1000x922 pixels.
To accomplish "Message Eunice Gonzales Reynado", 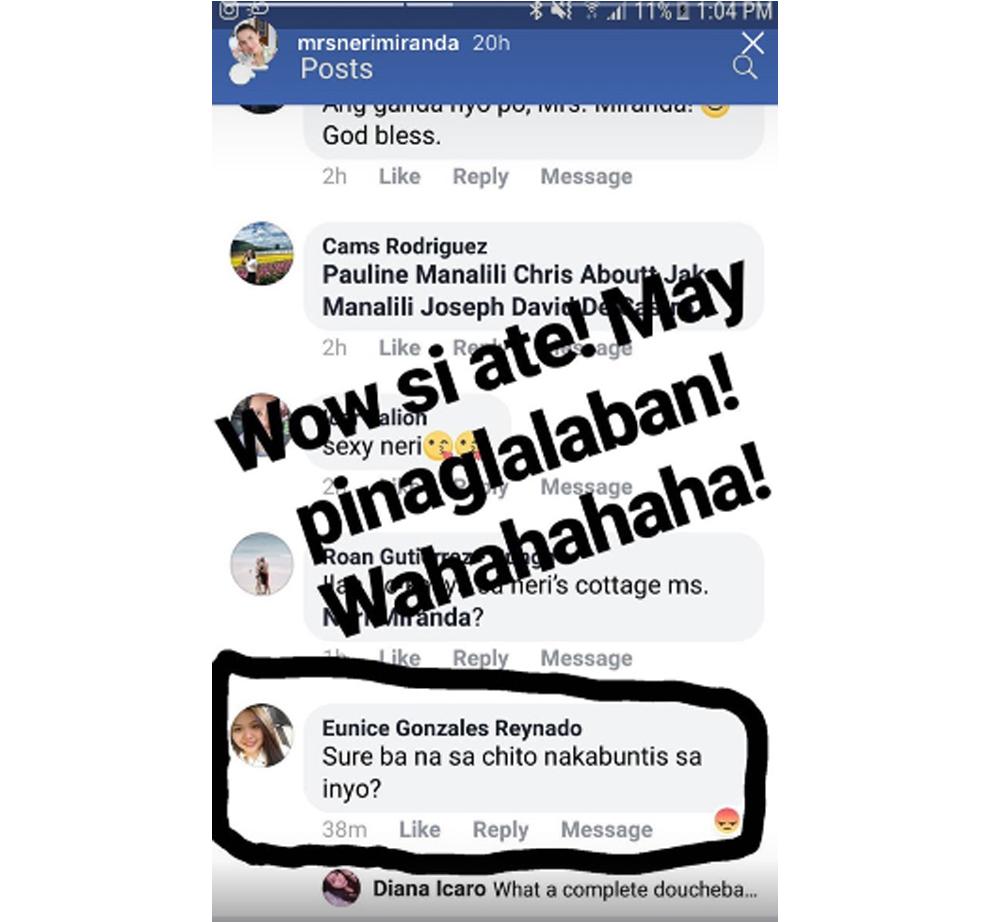I will pyautogui.click(x=607, y=830).
